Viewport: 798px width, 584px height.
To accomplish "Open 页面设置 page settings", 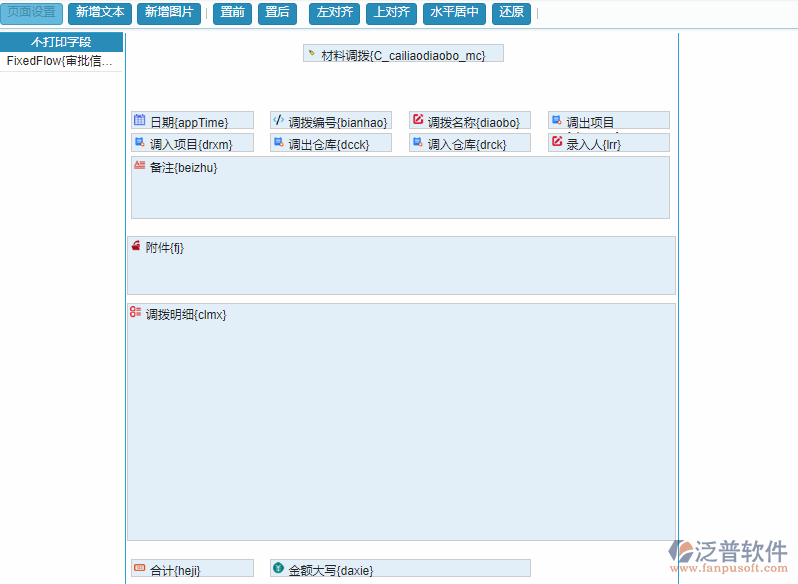I will [x=32, y=13].
